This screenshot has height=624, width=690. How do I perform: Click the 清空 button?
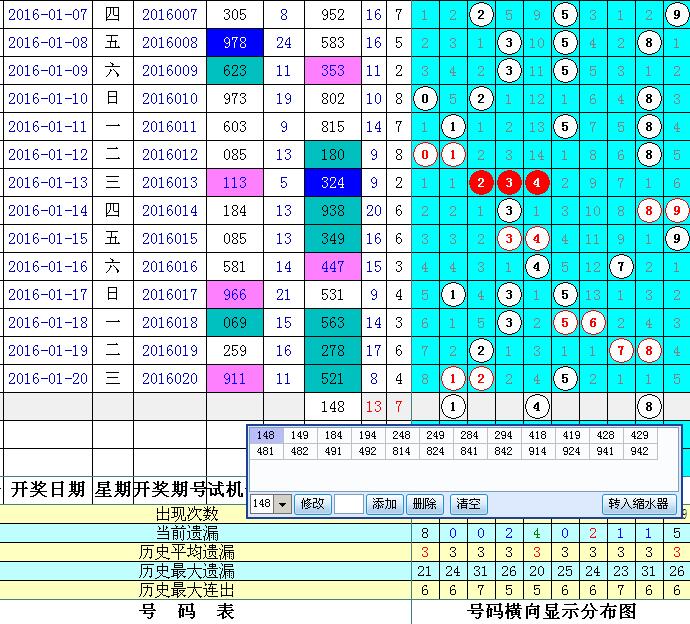(x=468, y=504)
